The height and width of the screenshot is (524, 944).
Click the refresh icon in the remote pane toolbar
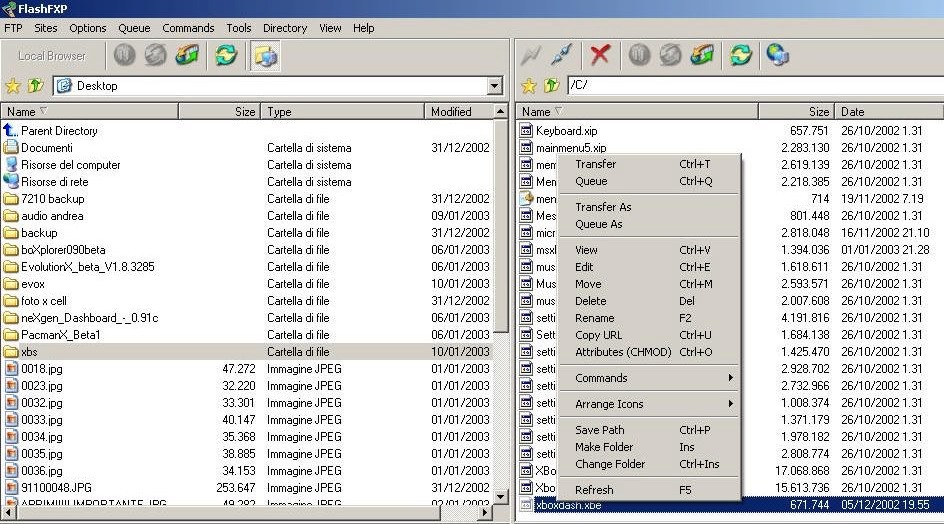pyautogui.click(x=740, y=55)
